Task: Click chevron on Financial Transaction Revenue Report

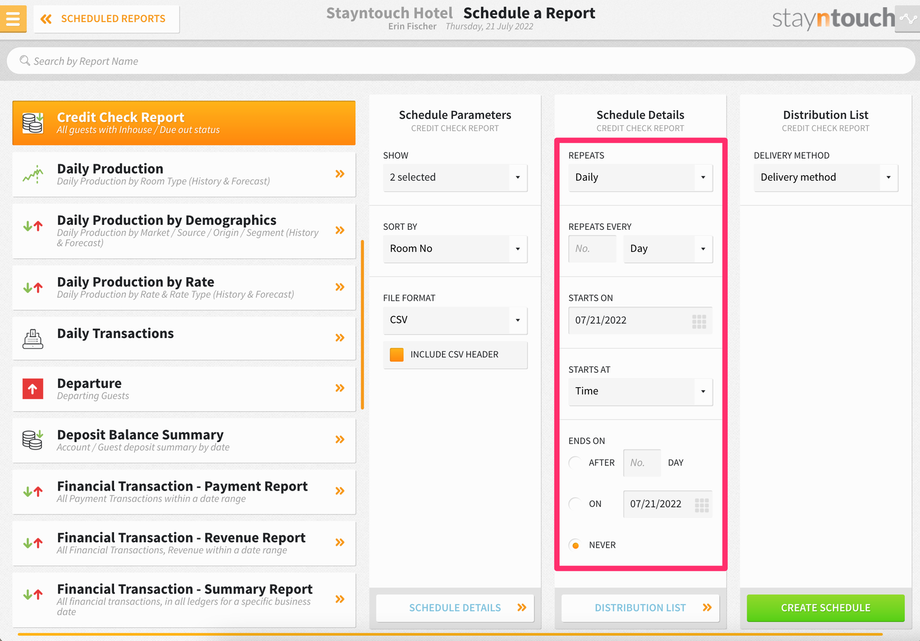Action: [x=340, y=542]
